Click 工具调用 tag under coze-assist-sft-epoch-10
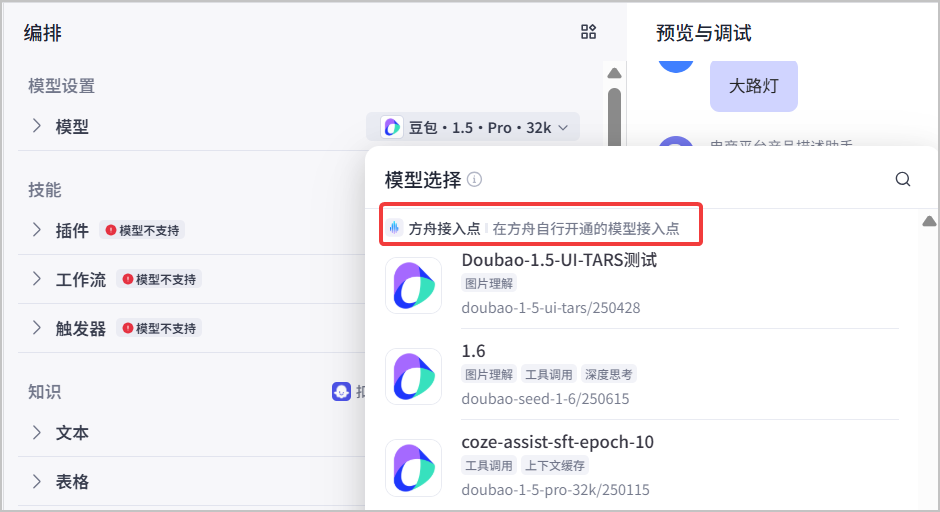The width and height of the screenshot is (940, 512). click(x=489, y=466)
